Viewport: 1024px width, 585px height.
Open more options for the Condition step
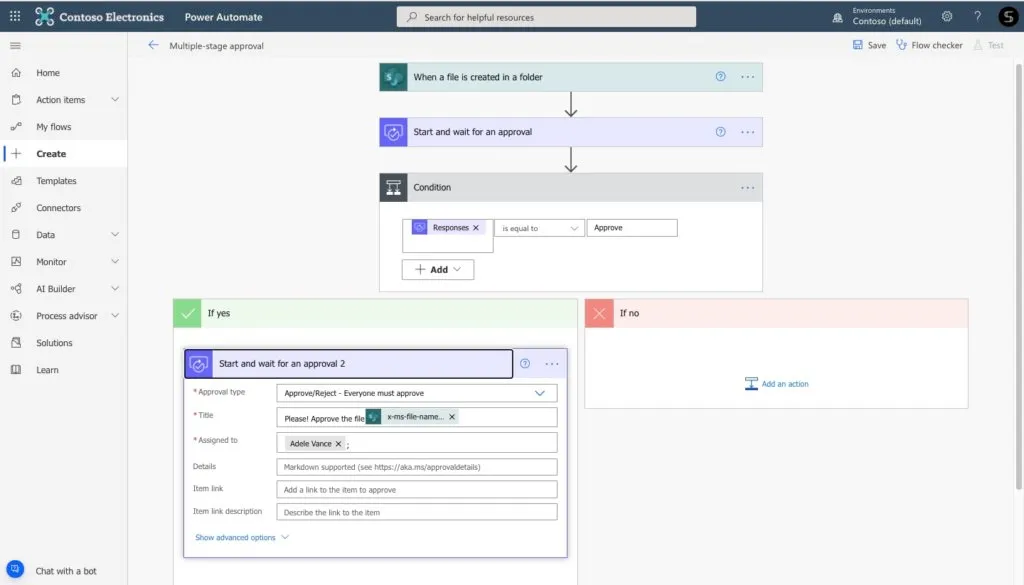click(x=748, y=187)
